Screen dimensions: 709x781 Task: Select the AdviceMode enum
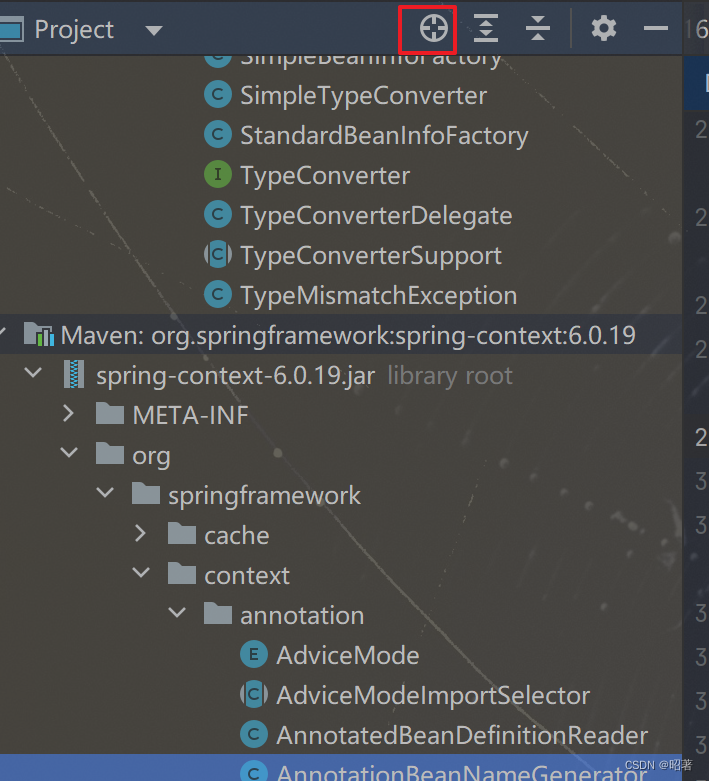(348, 655)
